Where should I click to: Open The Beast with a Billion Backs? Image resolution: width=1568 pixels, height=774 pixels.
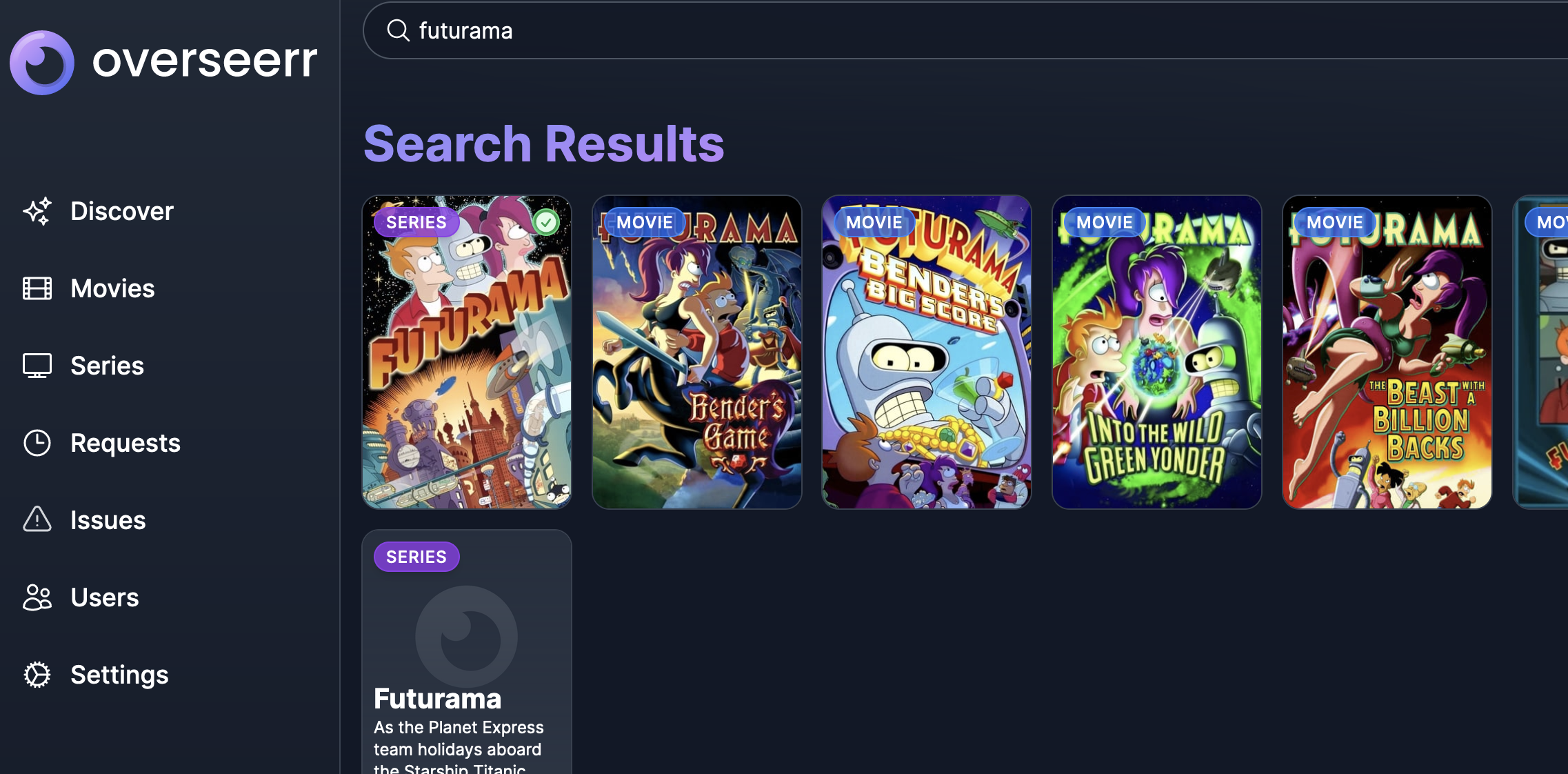click(1387, 353)
